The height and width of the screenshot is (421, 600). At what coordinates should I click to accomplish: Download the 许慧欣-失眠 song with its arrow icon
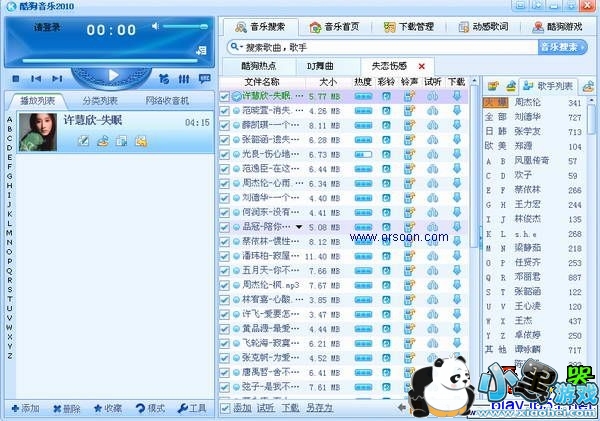(457, 96)
